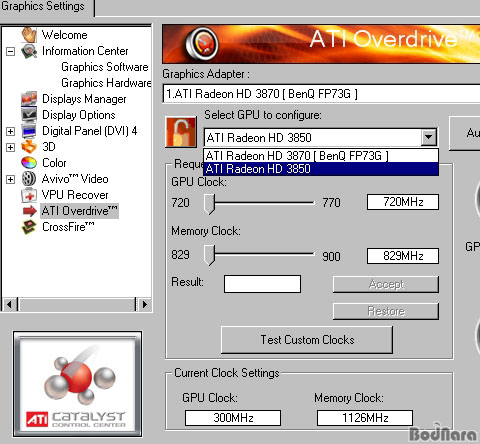Click the tree horizontal scrollbar track

coord(77,304)
